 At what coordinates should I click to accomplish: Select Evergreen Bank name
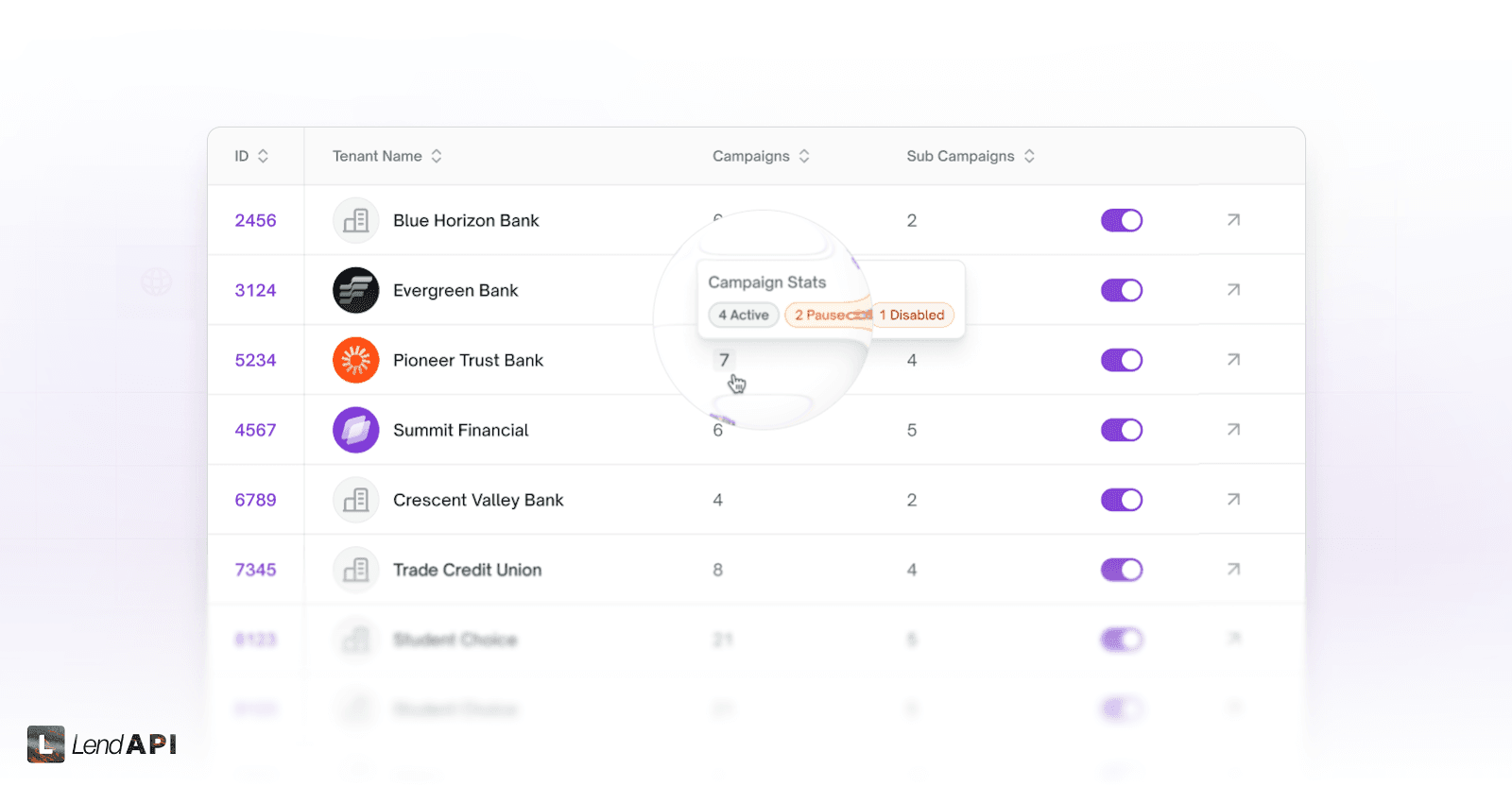[455, 290]
